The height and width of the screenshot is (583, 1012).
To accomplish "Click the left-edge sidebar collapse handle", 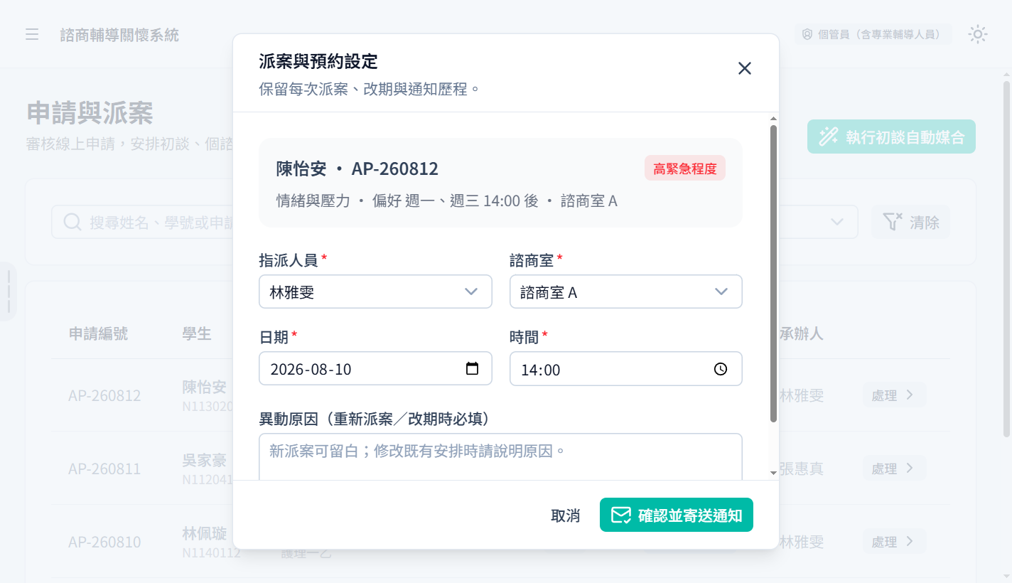I will coord(8,292).
